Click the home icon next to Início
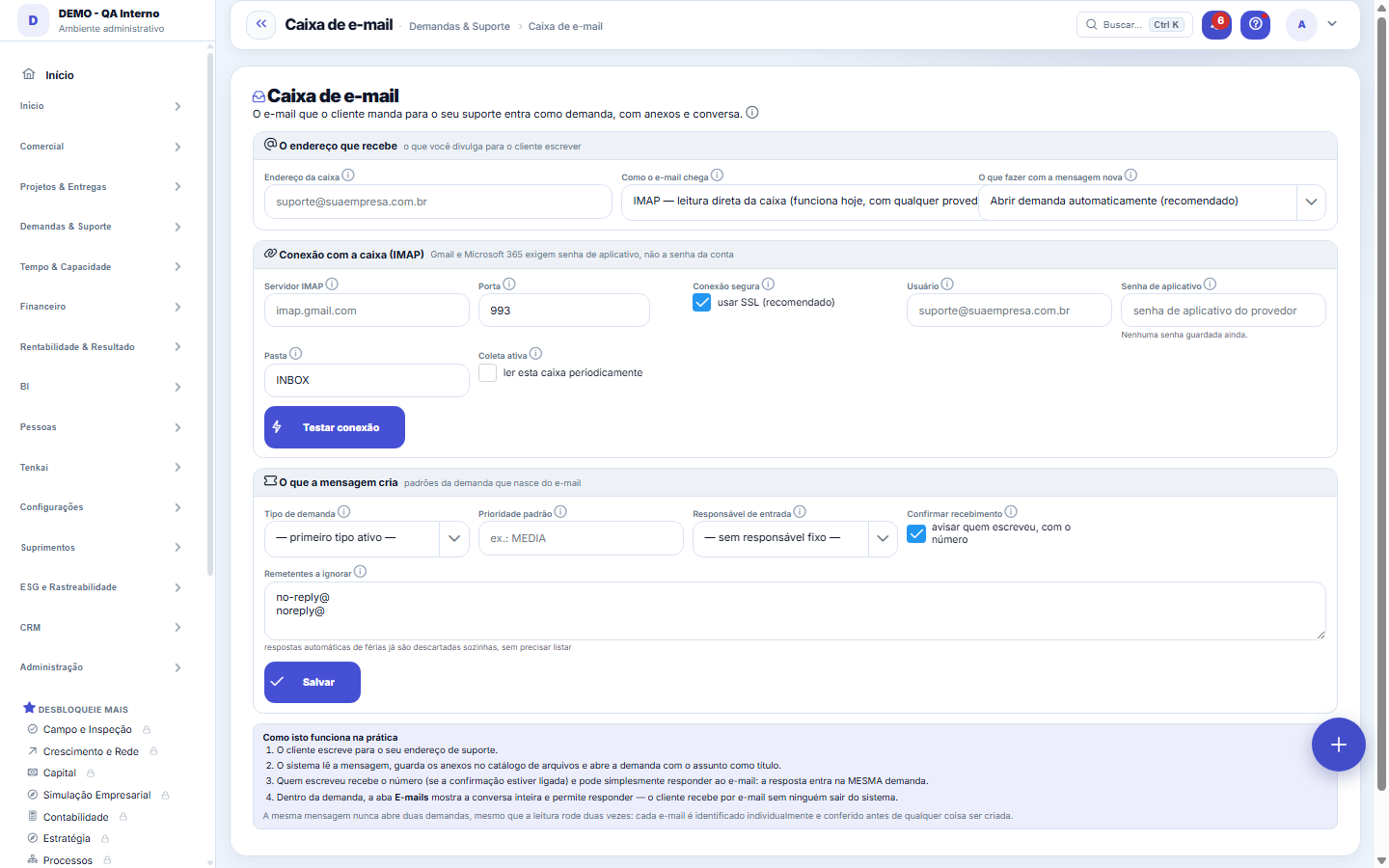The height and width of the screenshot is (868, 1389). (x=29, y=74)
